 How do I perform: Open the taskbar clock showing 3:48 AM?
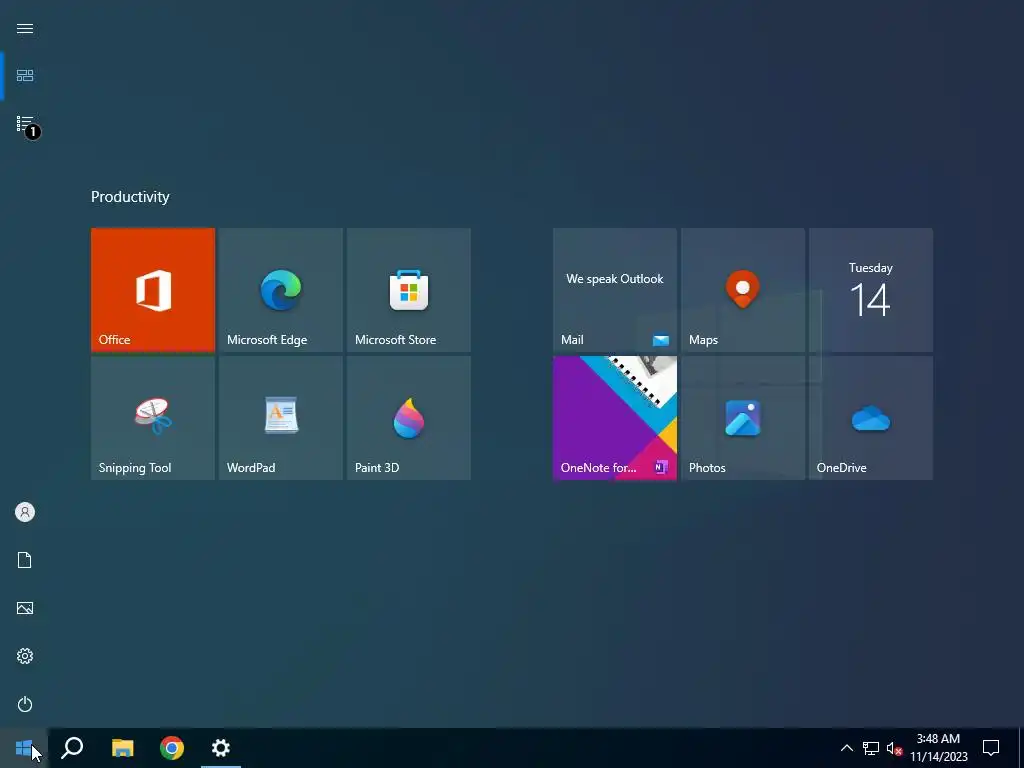[938, 748]
